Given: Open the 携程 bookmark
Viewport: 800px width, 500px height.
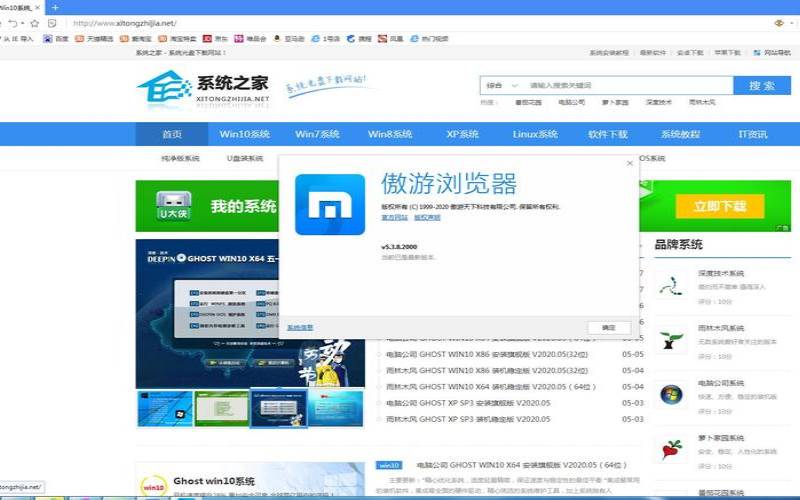Looking at the screenshot, I should [359, 39].
